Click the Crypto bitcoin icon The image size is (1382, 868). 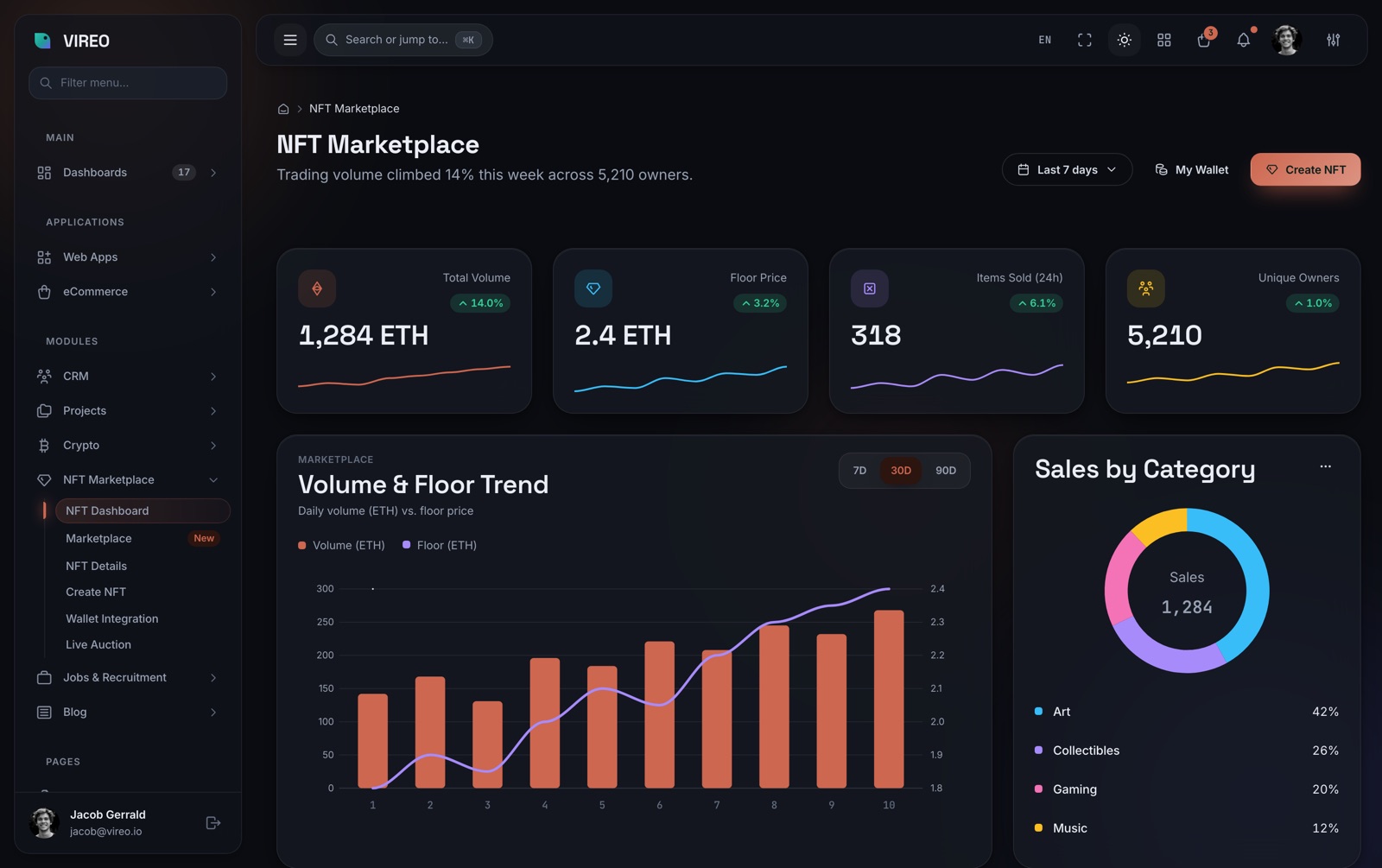coord(44,446)
